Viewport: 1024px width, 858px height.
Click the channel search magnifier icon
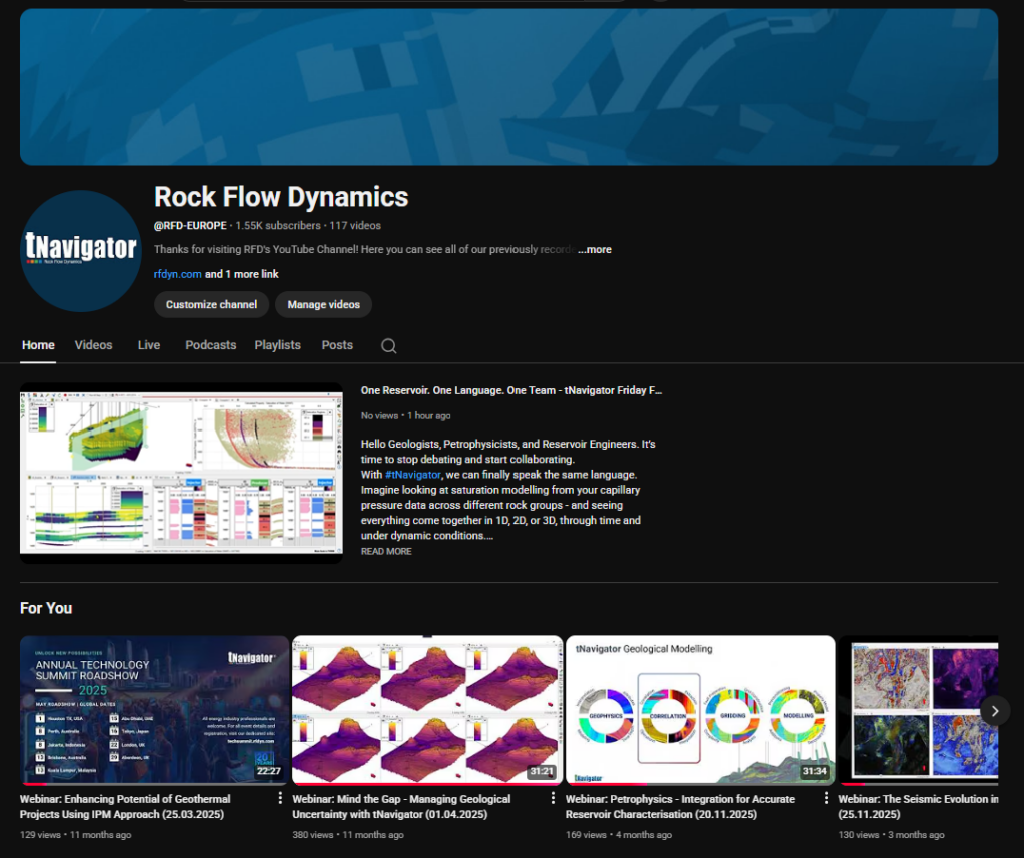click(x=389, y=346)
